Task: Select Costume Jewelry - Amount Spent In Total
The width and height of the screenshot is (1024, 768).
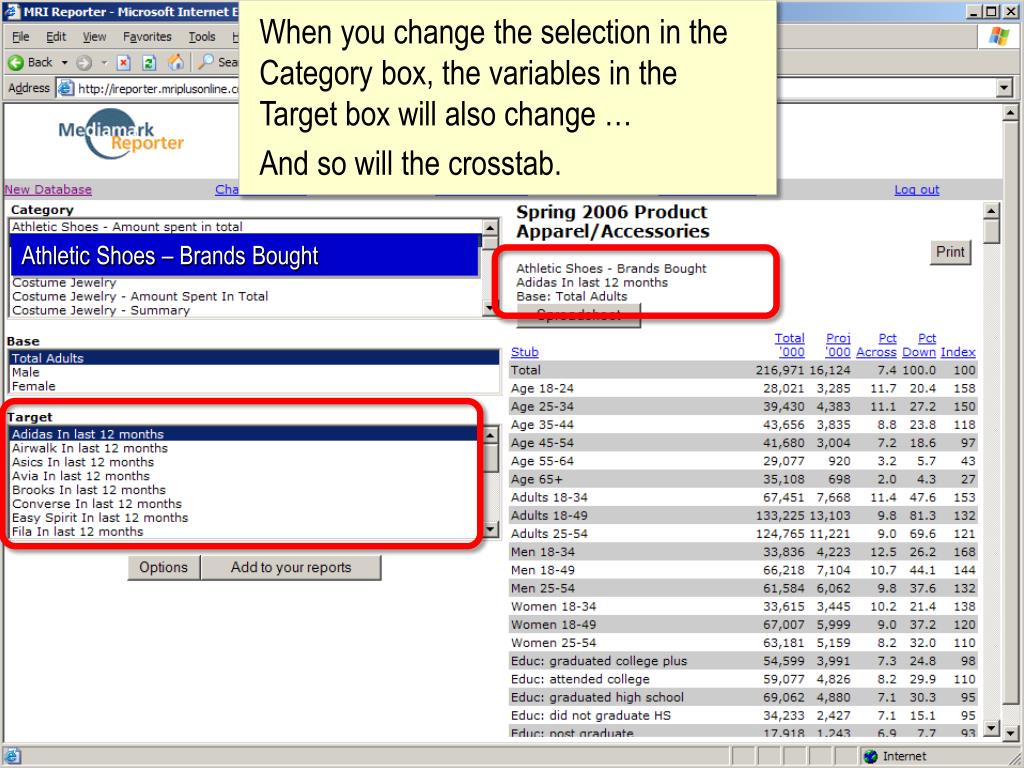Action: point(246,296)
